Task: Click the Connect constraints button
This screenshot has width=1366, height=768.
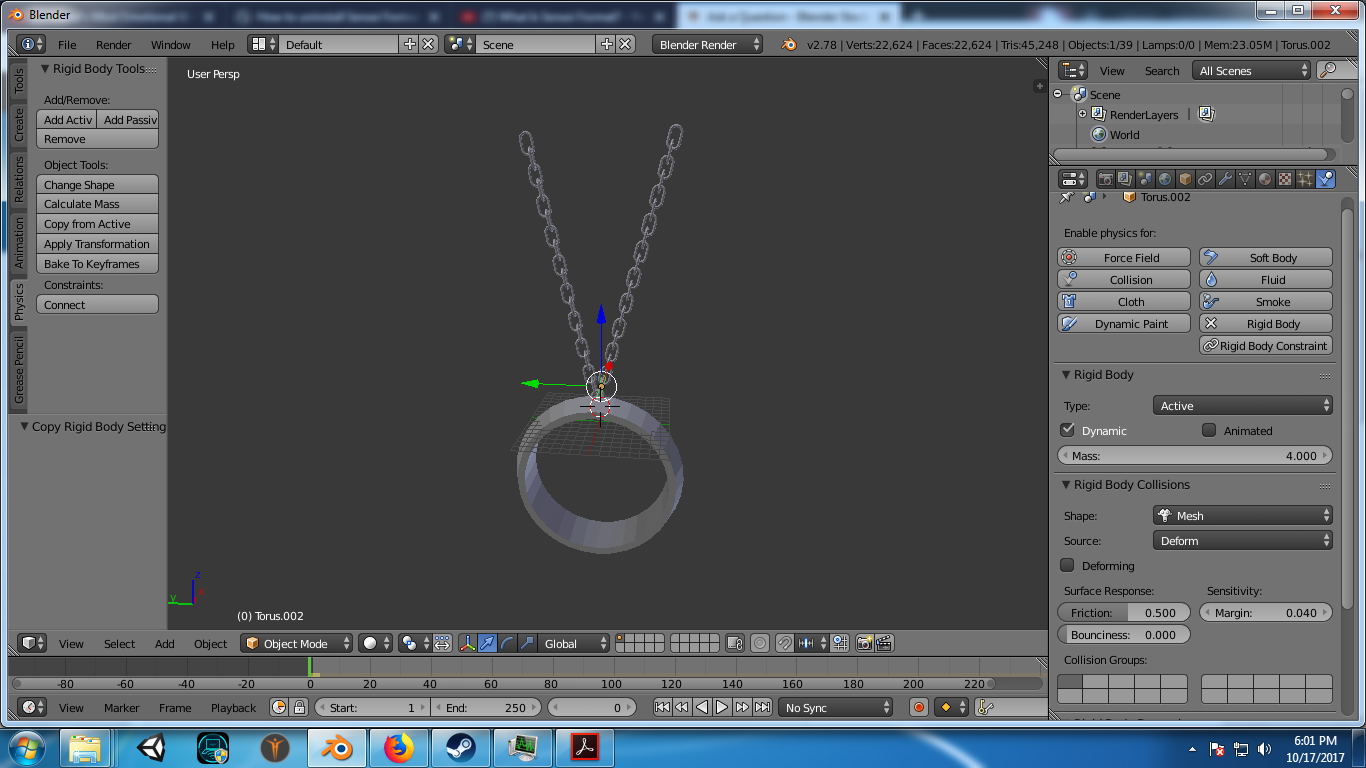Action: click(98, 304)
